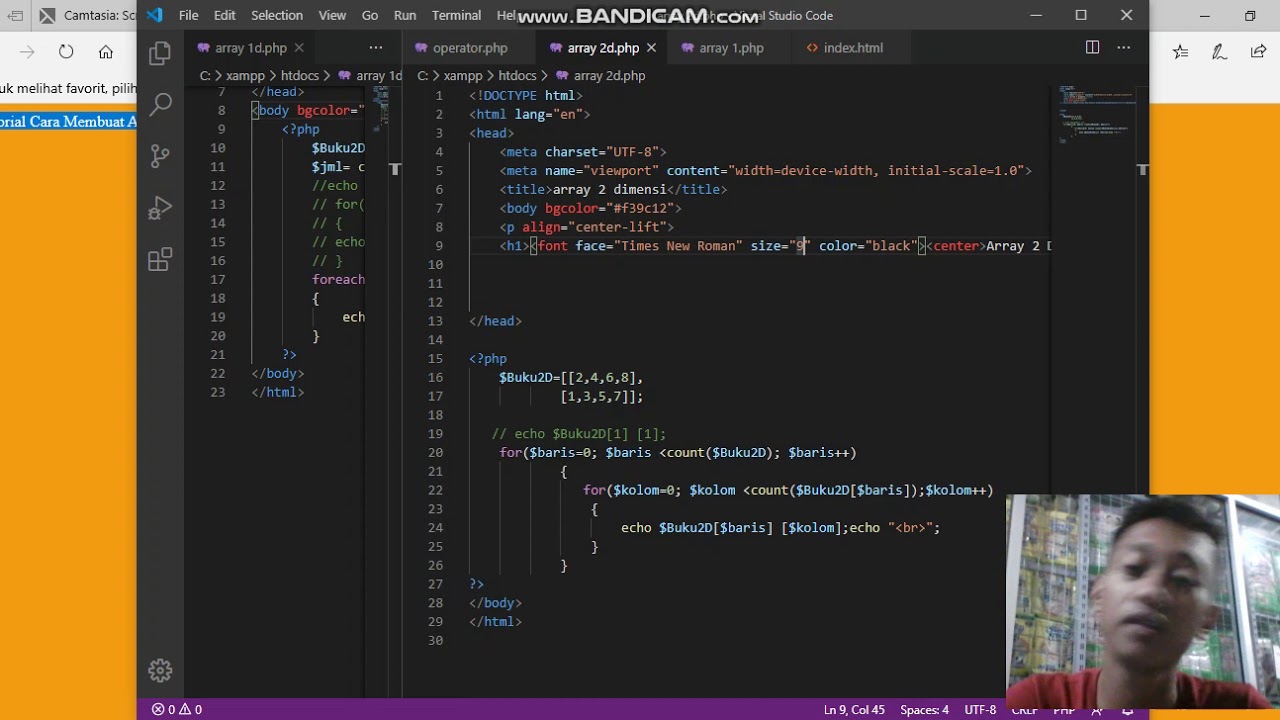Open the Extensions view
The height and width of the screenshot is (720, 1280).
pos(160,260)
